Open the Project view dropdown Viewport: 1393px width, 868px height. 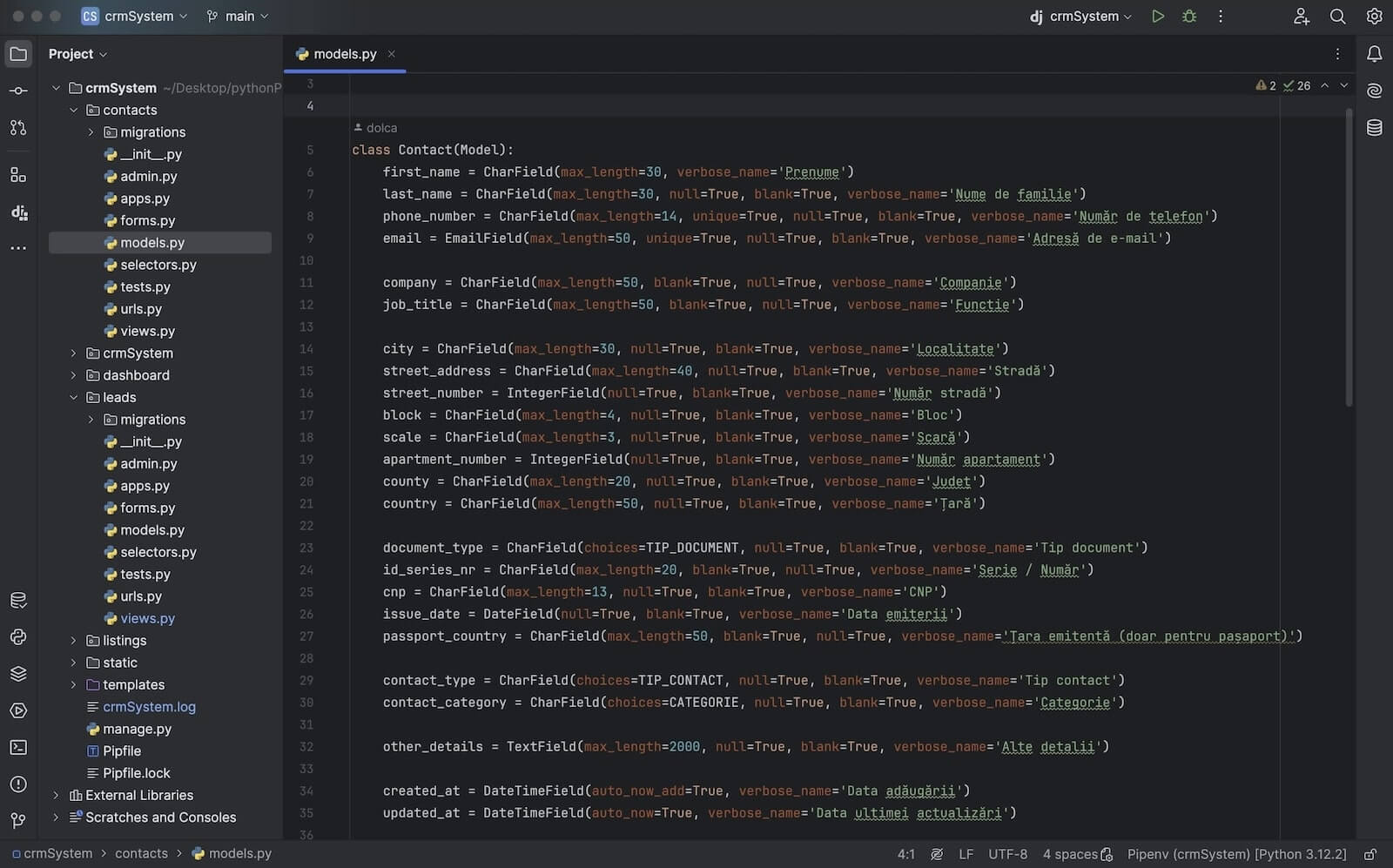(77, 54)
